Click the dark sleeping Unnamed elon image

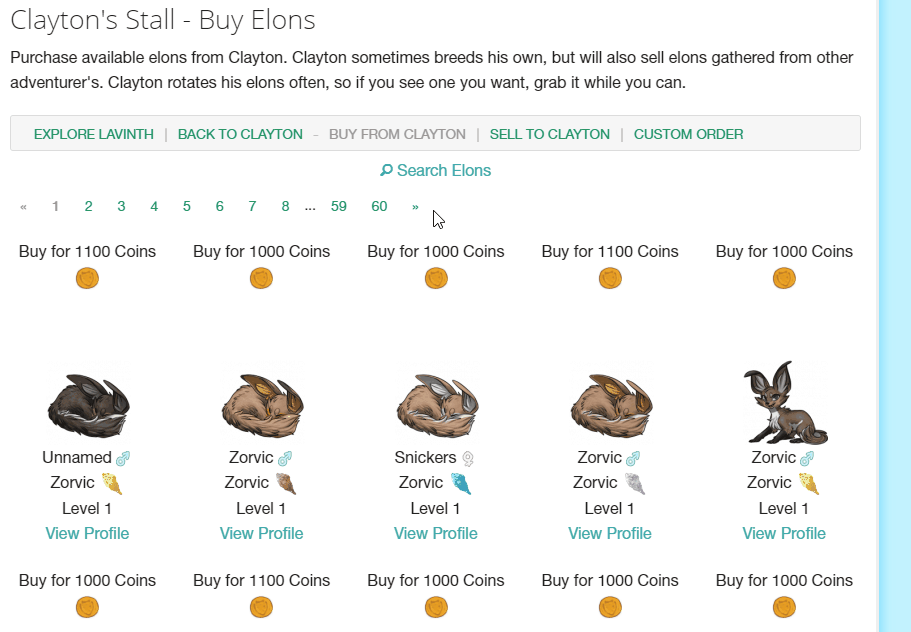tap(88, 405)
